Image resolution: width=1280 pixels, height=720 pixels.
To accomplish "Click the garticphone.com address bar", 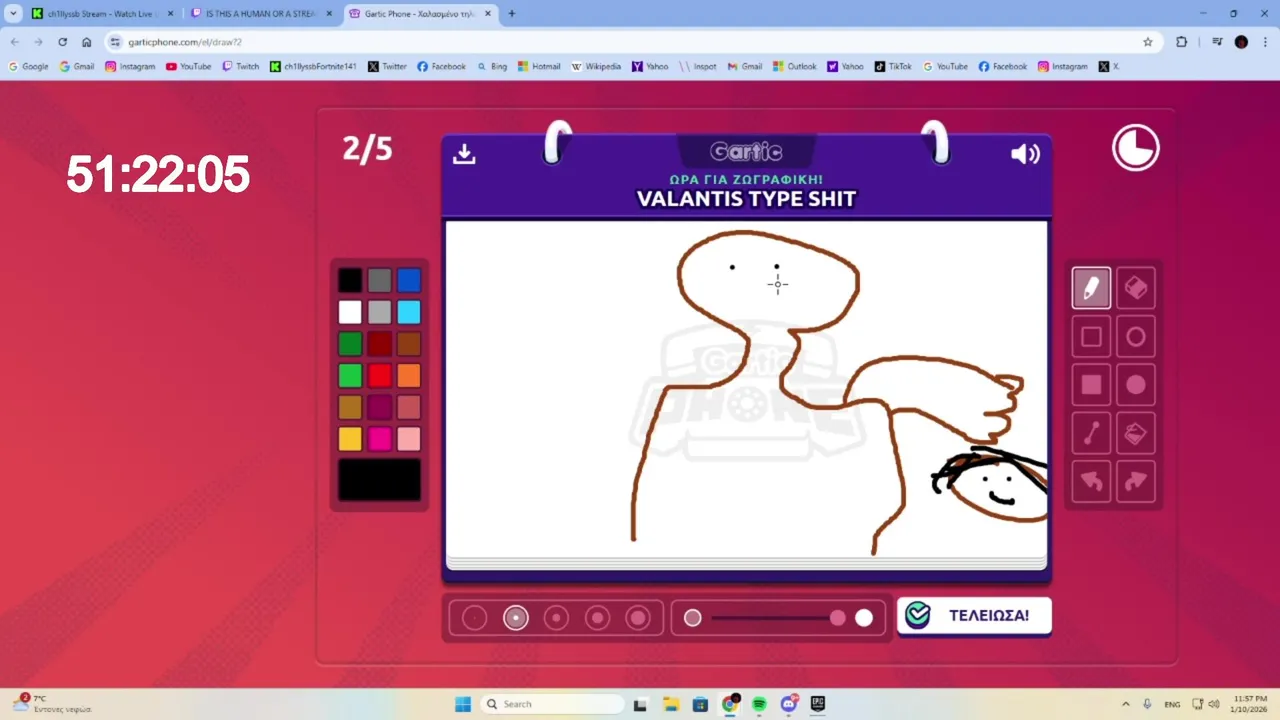I will pos(630,42).
